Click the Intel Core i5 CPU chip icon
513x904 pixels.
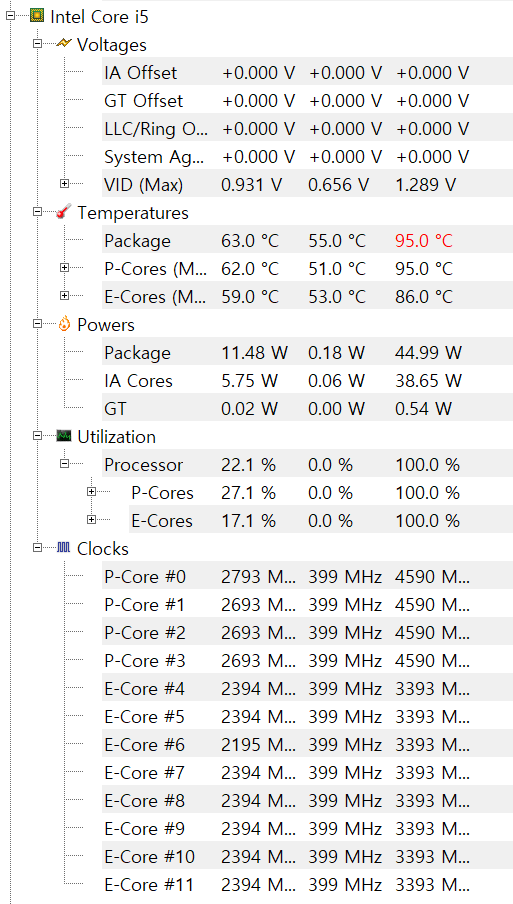click(36, 16)
